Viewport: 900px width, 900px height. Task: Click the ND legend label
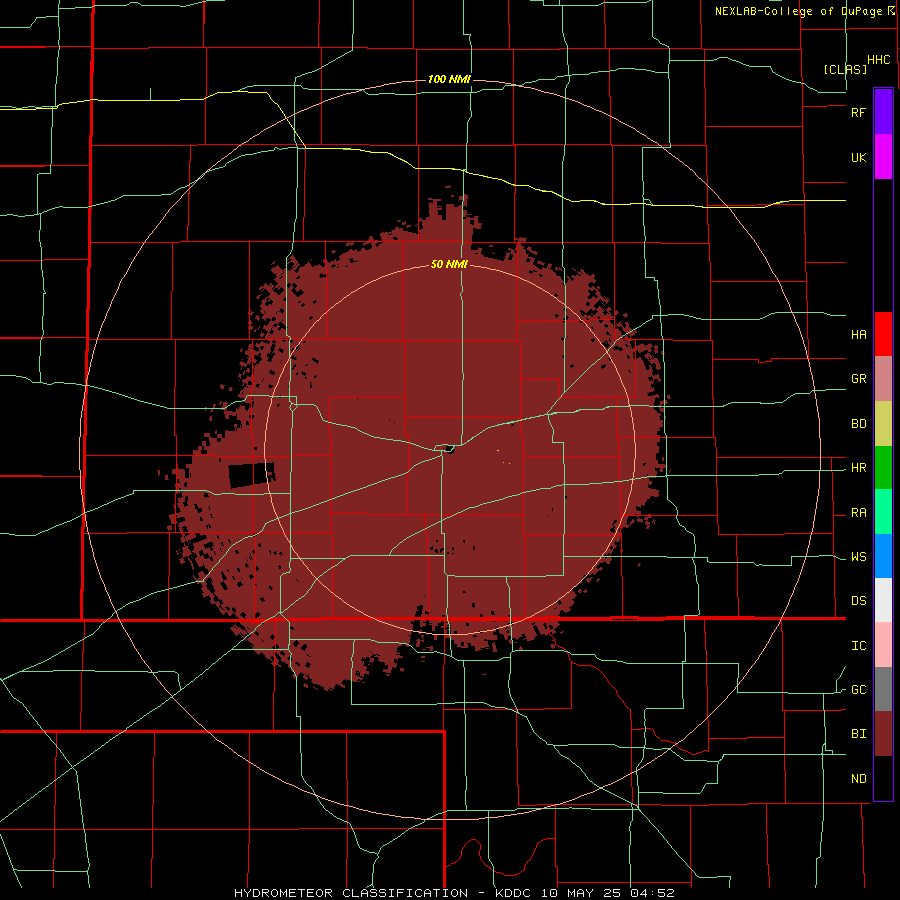(858, 779)
